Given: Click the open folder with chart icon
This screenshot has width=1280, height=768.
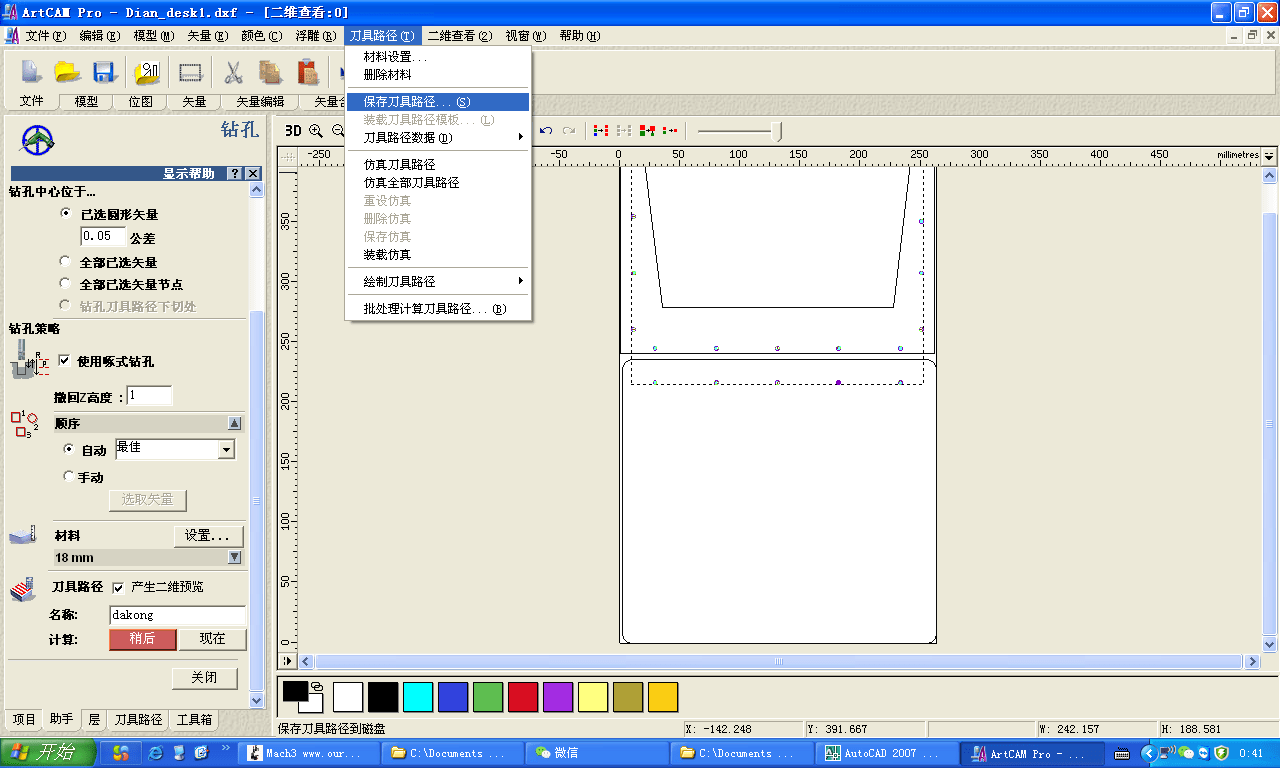Looking at the screenshot, I should click(x=147, y=72).
